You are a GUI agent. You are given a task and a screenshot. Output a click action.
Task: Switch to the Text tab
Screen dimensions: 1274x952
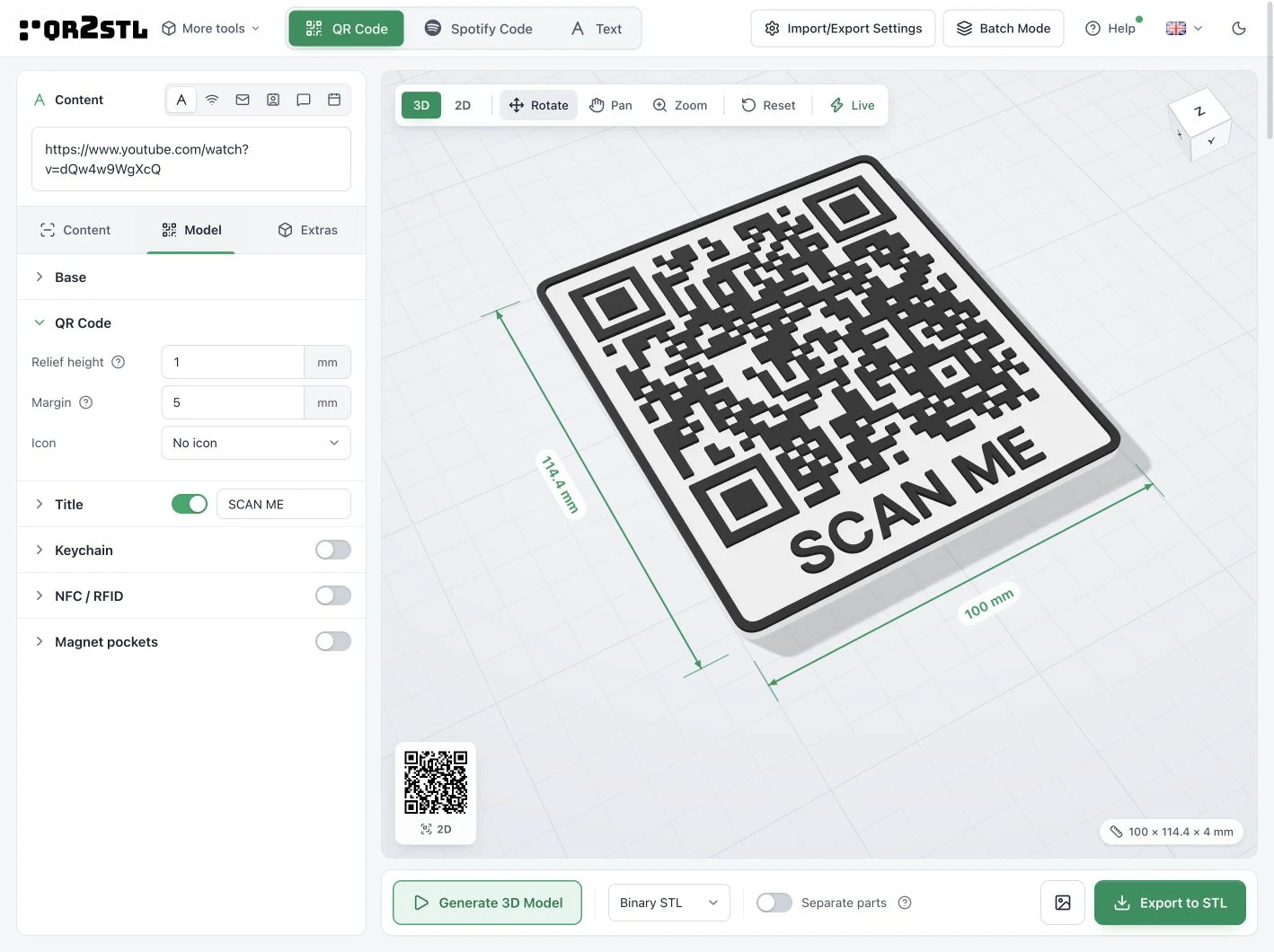pyautogui.click(x=597, y=29)
